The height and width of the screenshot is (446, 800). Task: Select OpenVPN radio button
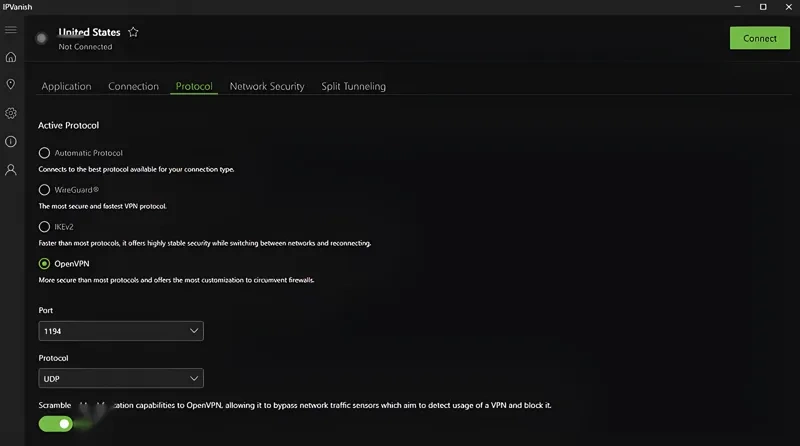(x=44, y=264)
